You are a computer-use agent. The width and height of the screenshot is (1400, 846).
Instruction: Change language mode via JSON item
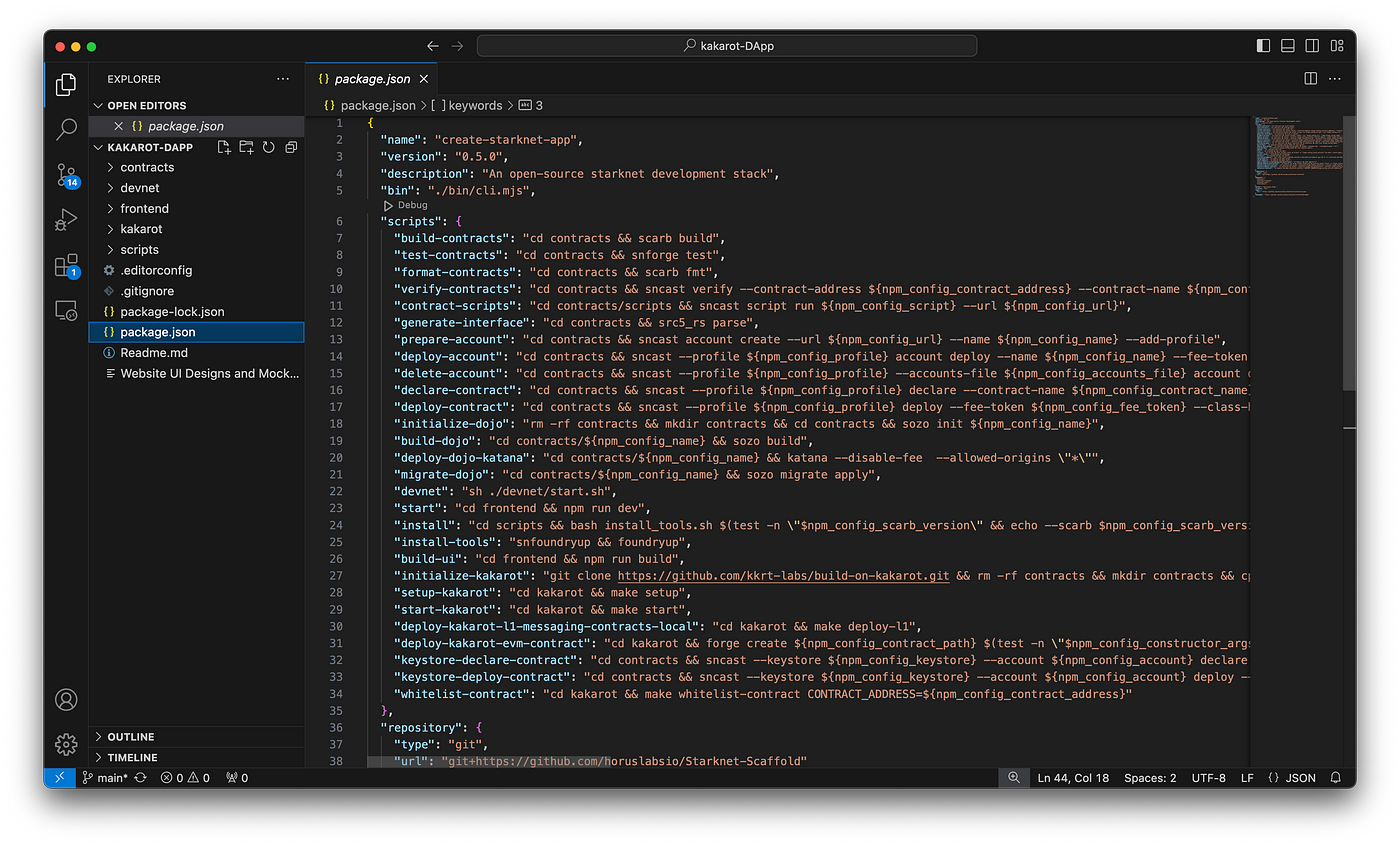(1292, 777)
